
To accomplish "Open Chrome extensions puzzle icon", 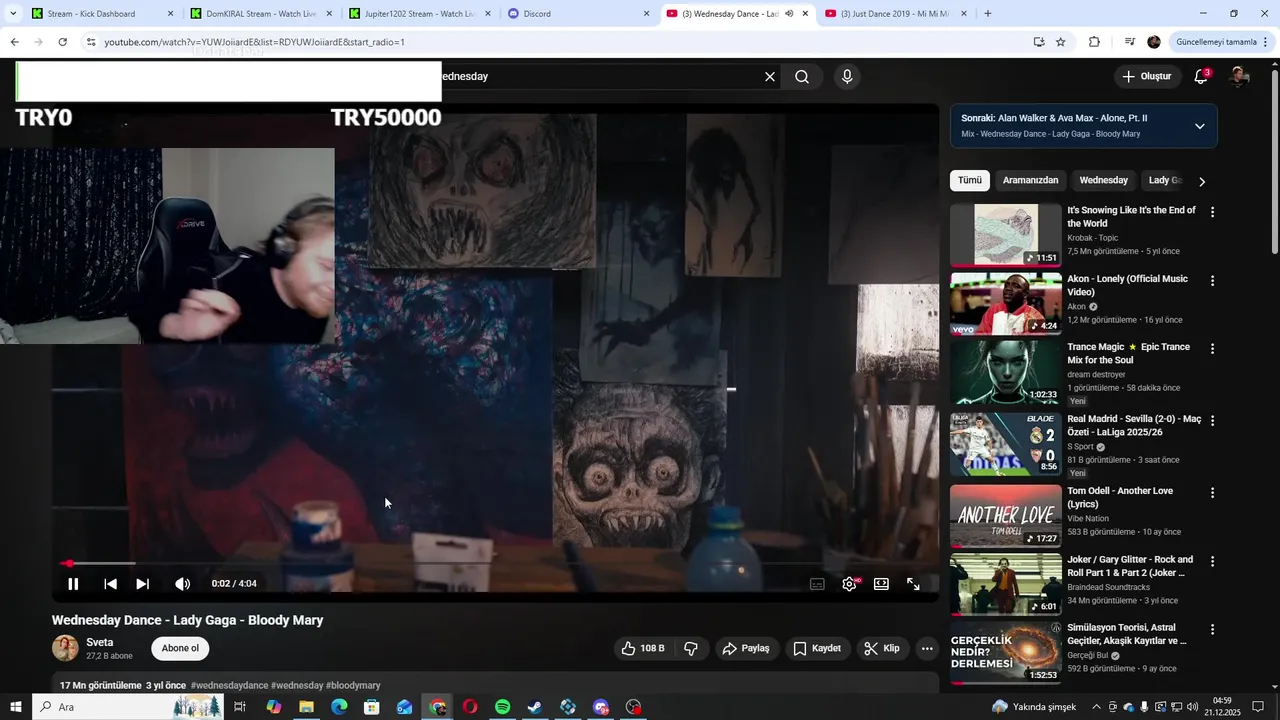I will click(x=1094, y=42).
